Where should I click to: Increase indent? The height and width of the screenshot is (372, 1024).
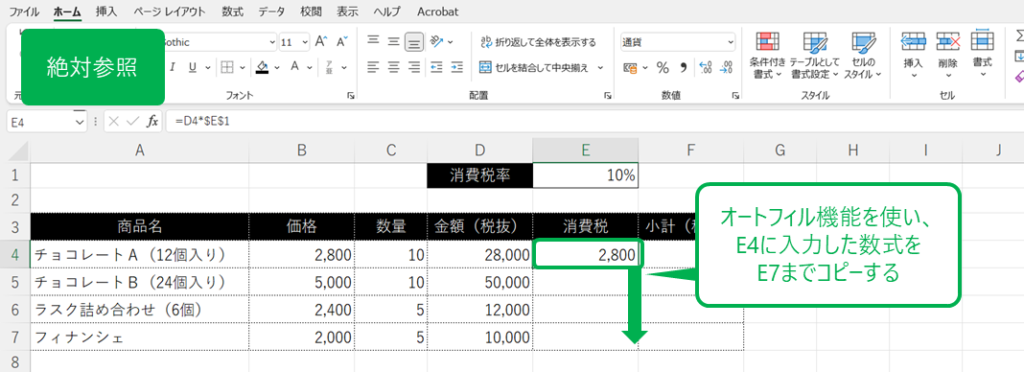click(457, 67)
